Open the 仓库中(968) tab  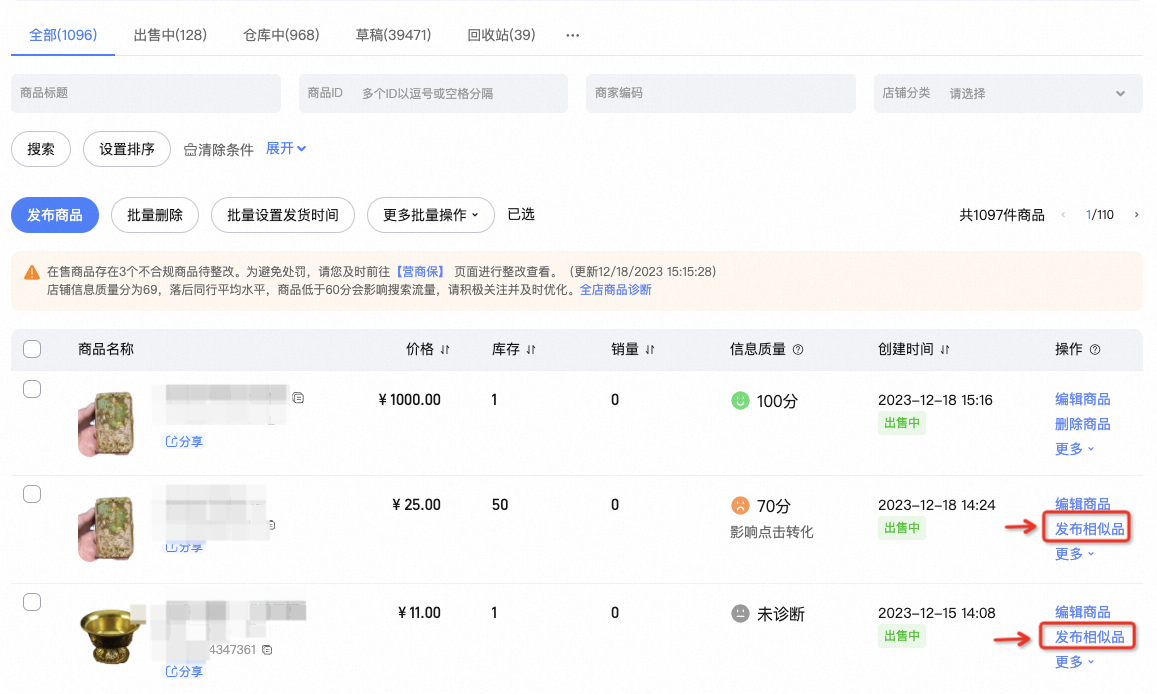[x=281, y=35]
